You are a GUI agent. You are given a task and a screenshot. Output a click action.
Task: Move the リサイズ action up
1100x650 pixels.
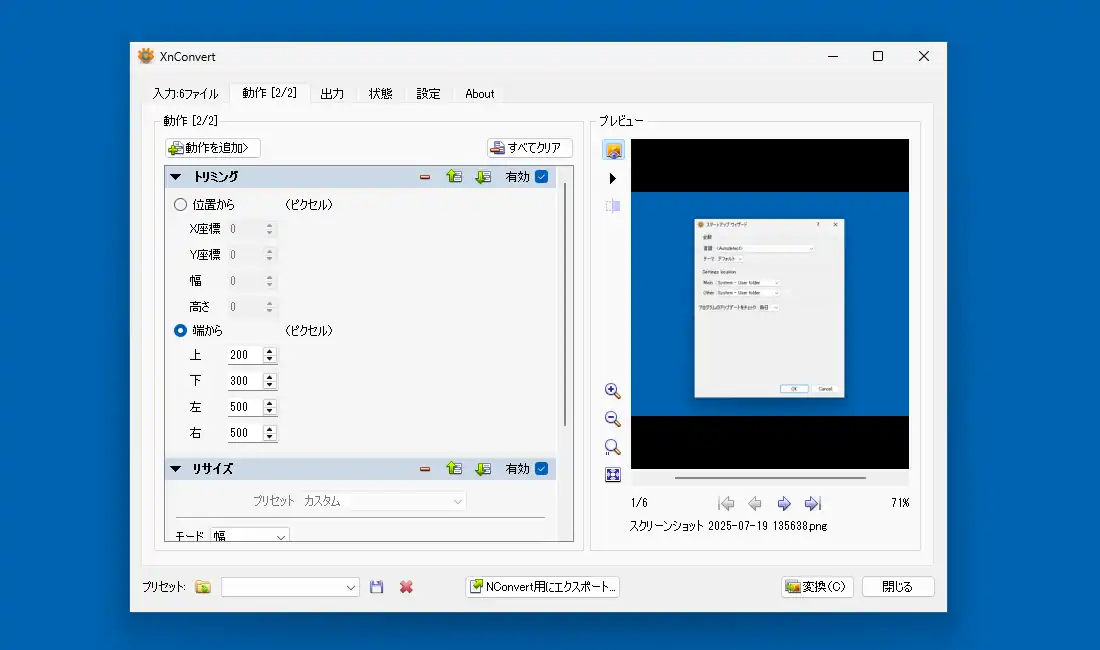(x=454, y=468)
